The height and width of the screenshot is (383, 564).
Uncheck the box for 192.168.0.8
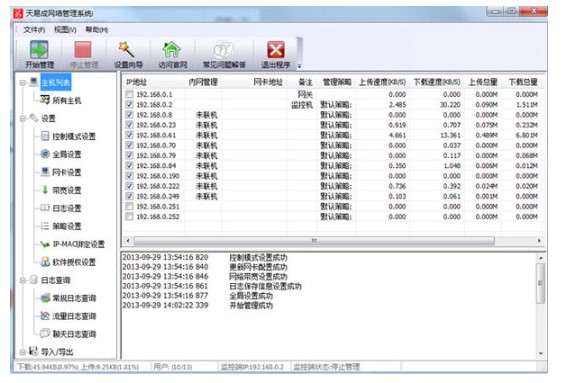coord(129,115)
